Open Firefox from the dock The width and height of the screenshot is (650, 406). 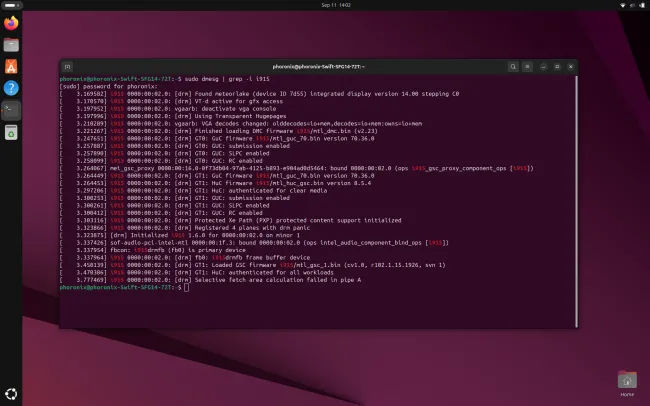pos(11,23)
